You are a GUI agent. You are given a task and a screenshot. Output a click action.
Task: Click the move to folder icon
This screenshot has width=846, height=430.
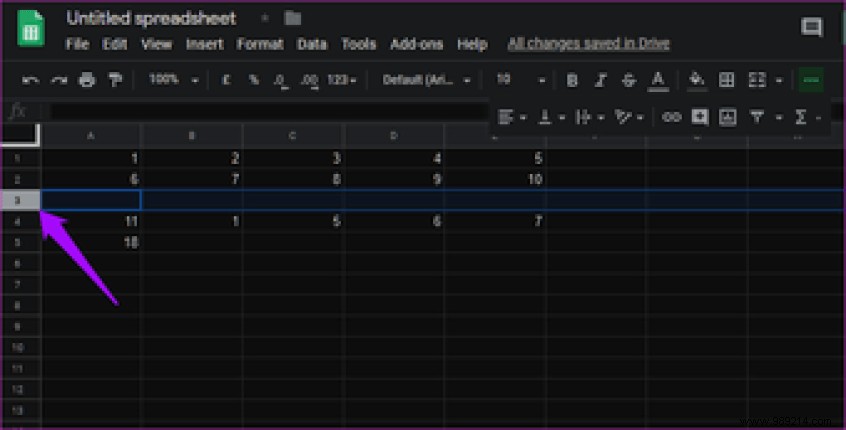coord(292,18)
